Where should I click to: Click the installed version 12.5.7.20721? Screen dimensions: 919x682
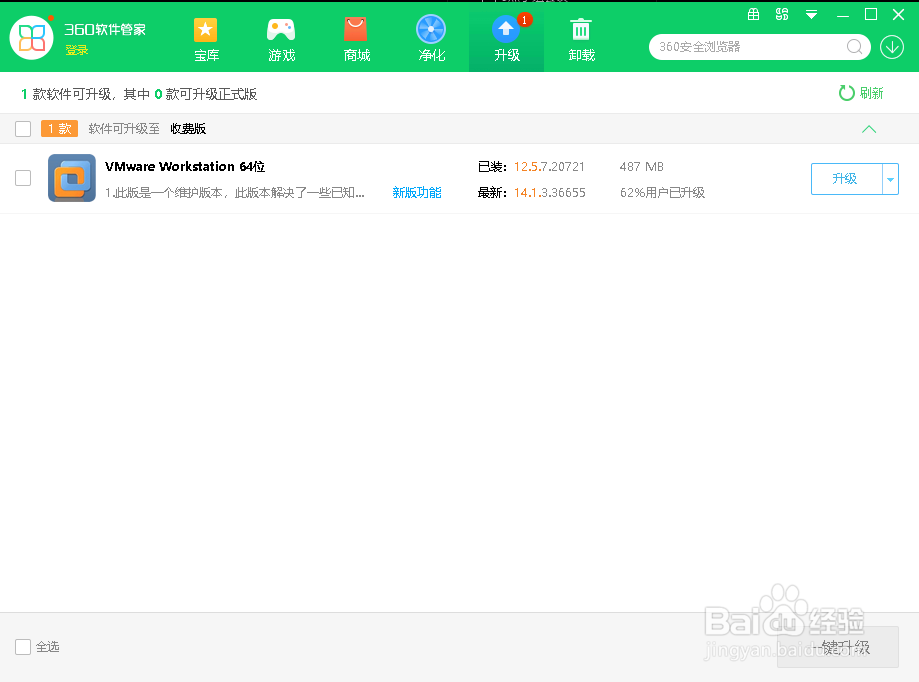point(549,167)
